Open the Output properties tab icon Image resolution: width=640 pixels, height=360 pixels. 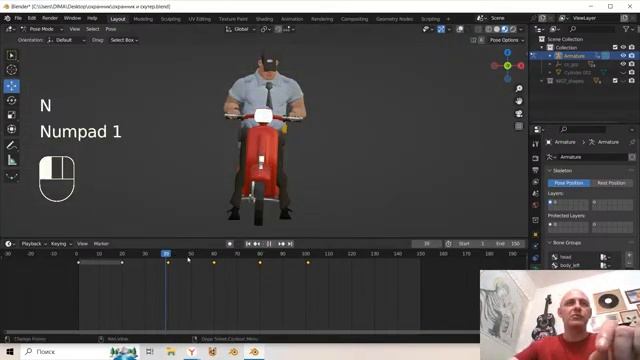coord(536,170)
